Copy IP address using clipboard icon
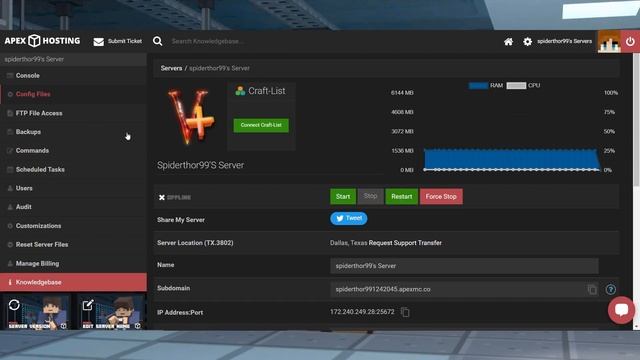 tap(405, 312)
